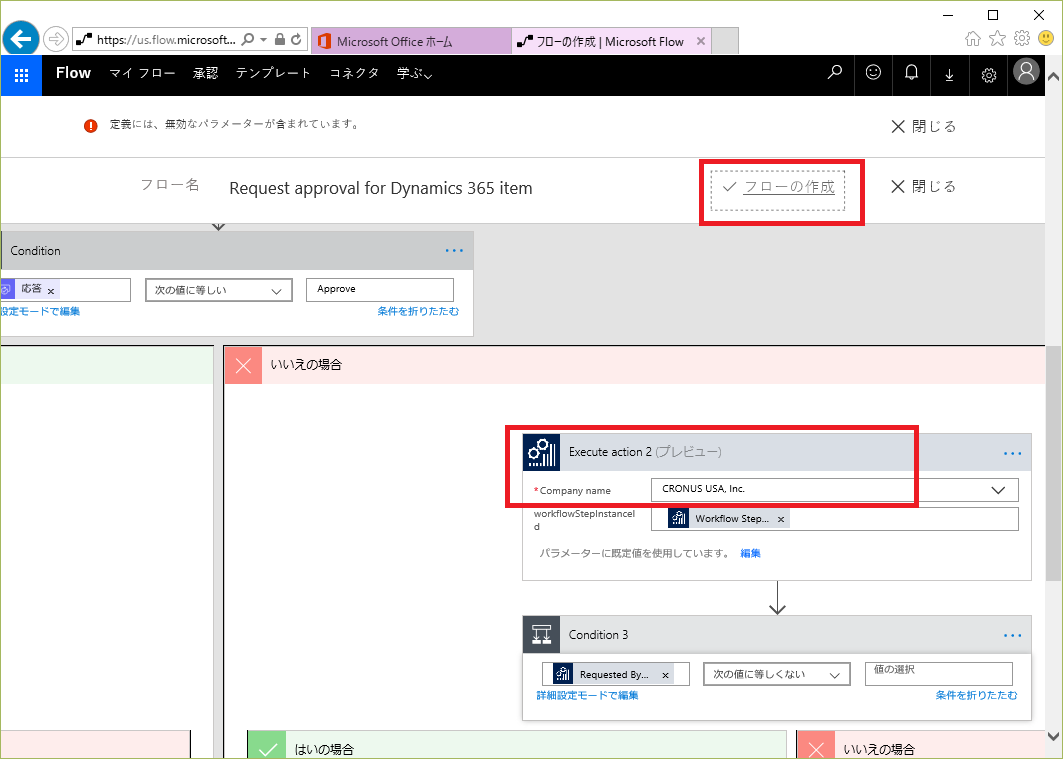Click 詳細設定モードで編集 link in Condition 3
Image resolution: width=1063 pixels, height=759 pixels.
tap(587, 695)
